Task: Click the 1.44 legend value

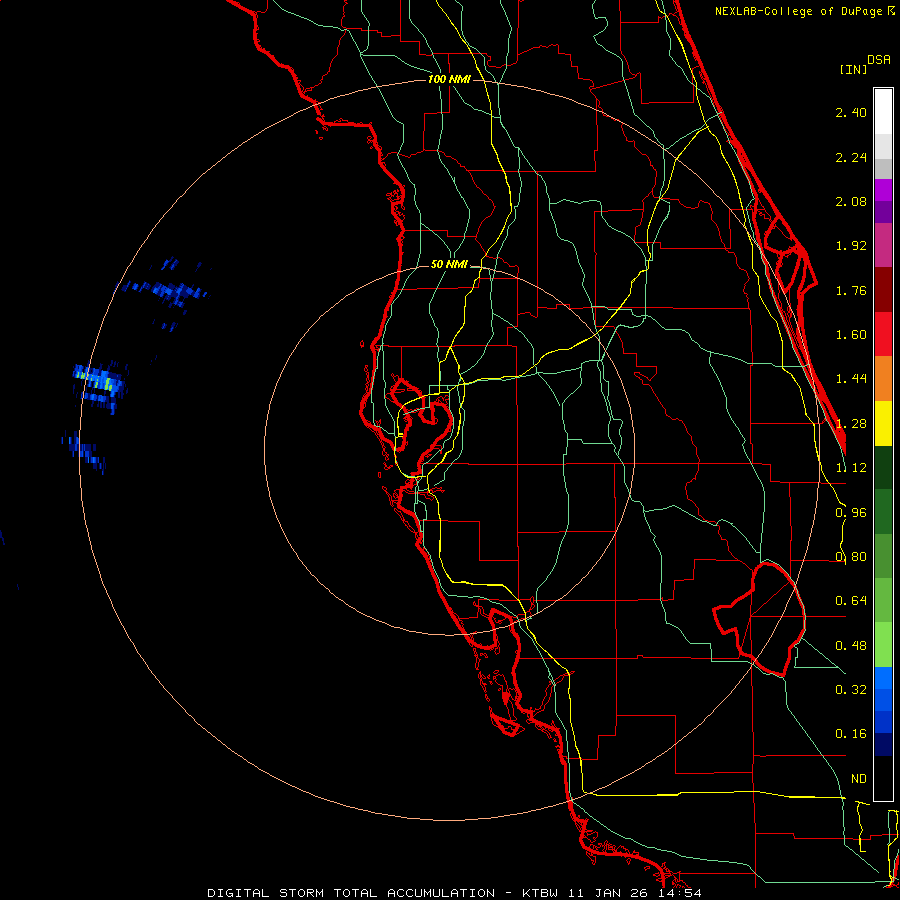Action: point(851,379)
